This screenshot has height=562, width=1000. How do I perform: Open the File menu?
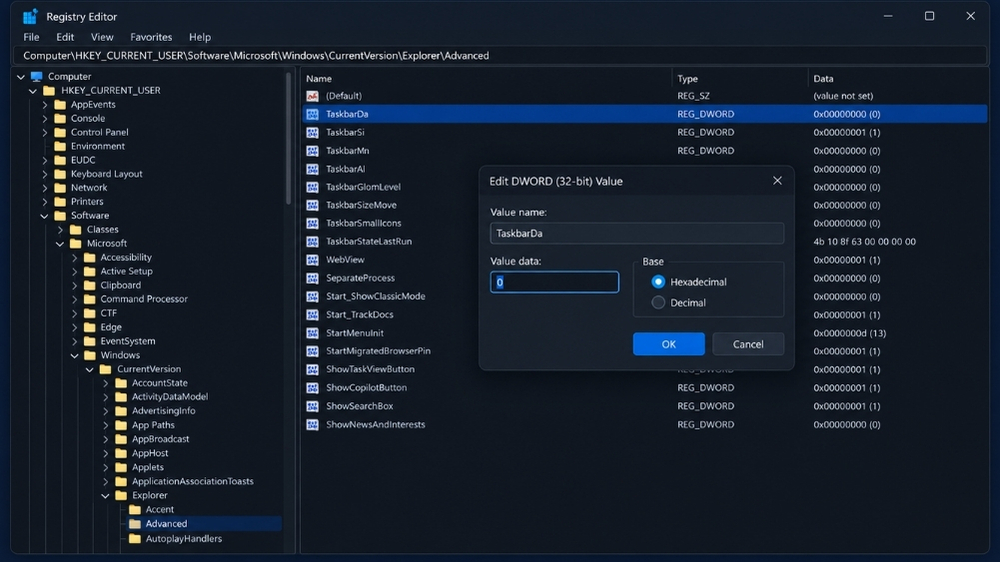coord(31,37)
